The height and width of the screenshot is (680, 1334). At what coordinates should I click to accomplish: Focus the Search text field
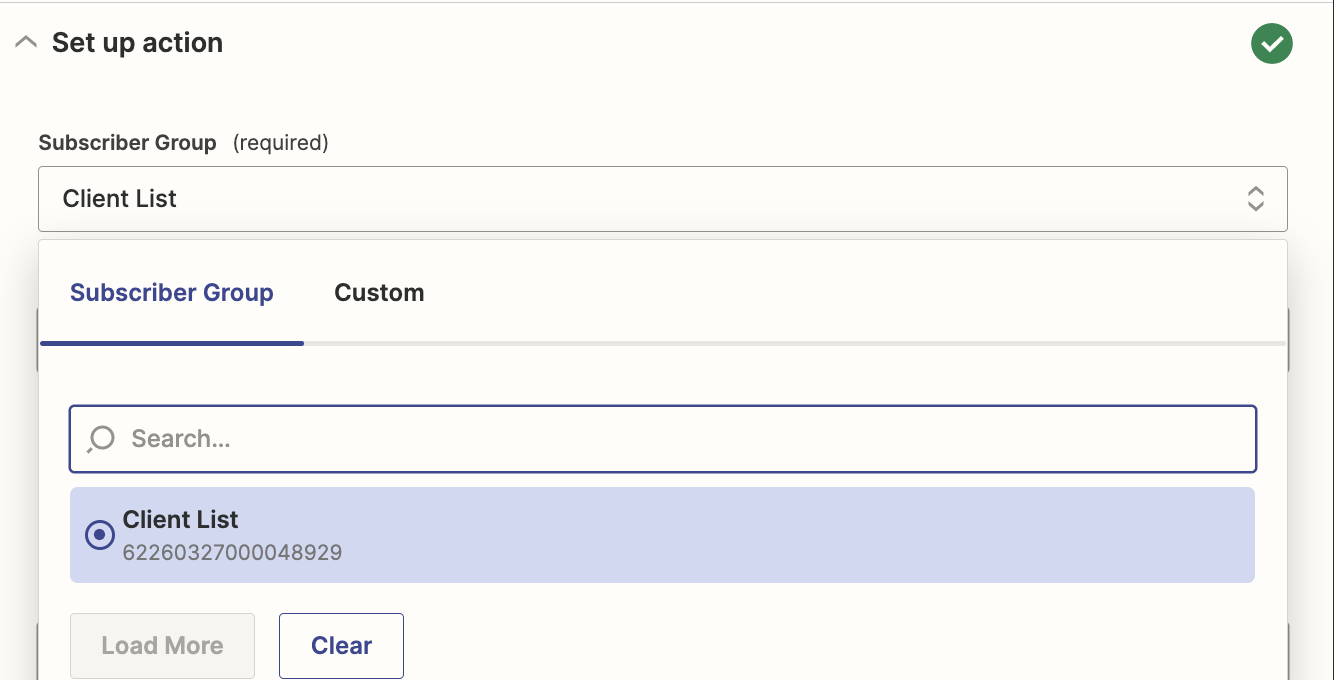click(x=680, y=439)
